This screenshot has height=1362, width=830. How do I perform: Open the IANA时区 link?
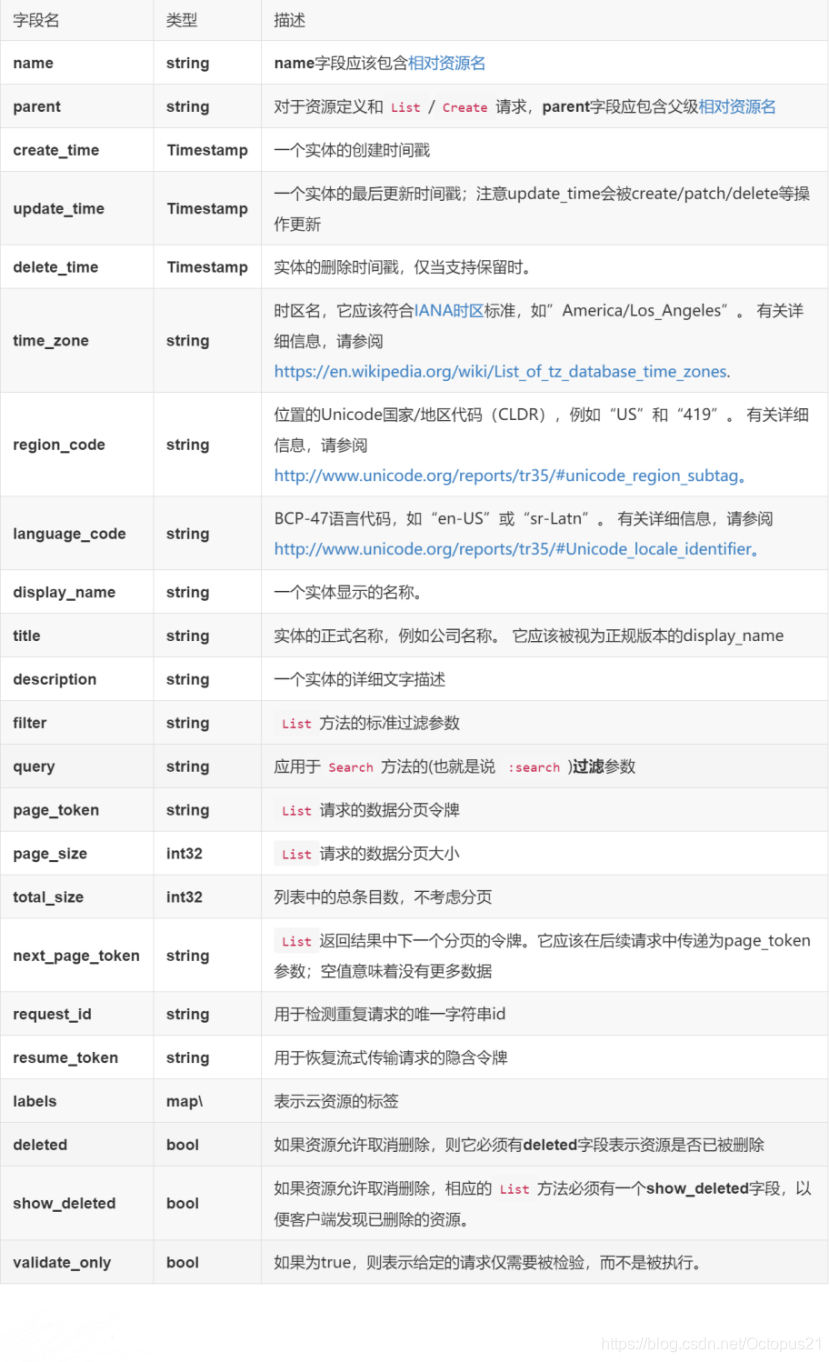[450, 311]
